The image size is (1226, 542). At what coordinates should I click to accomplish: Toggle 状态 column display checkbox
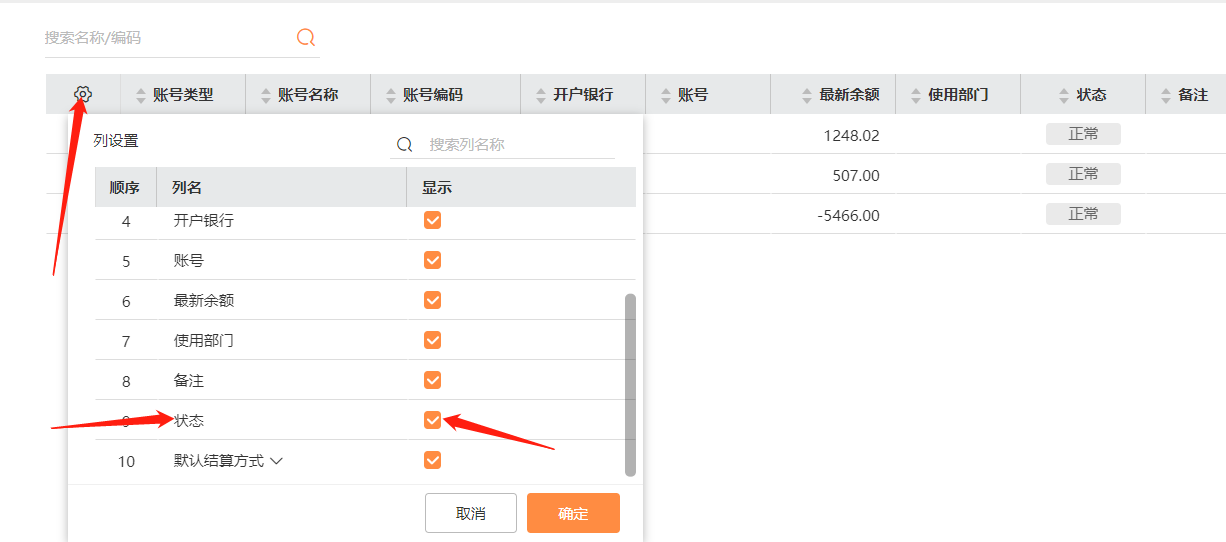[432, 420]
